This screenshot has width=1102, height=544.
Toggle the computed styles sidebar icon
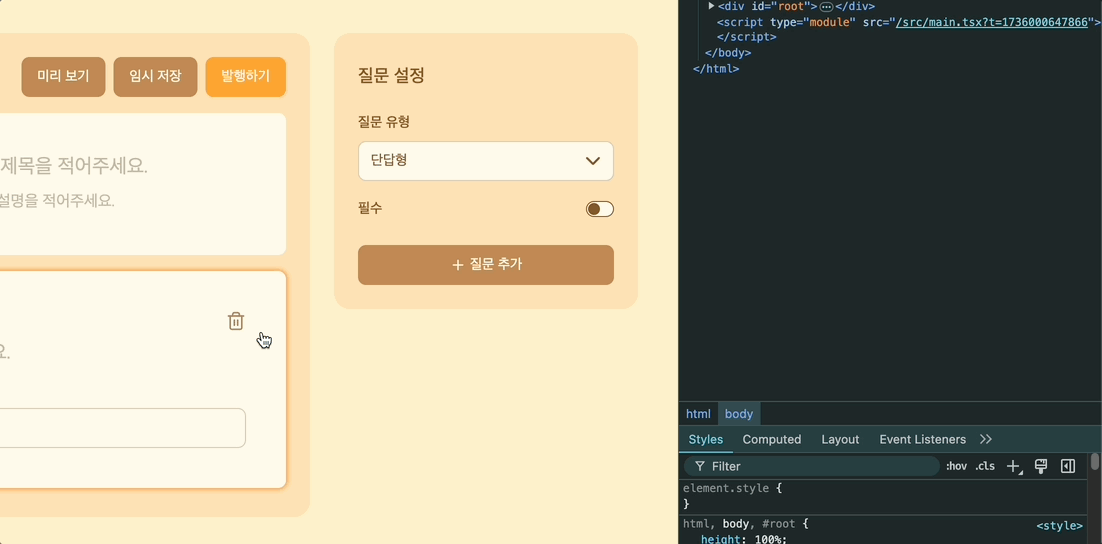click(1068, 466)
